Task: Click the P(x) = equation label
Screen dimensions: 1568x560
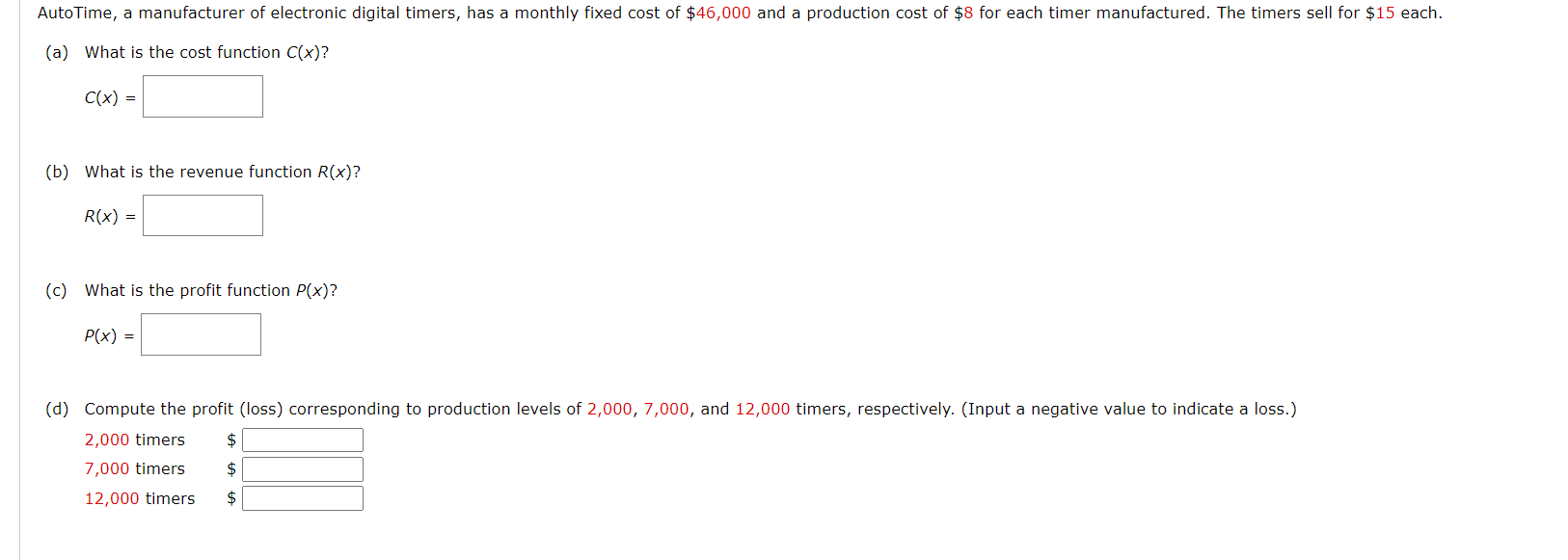Action: coord(107,335)
